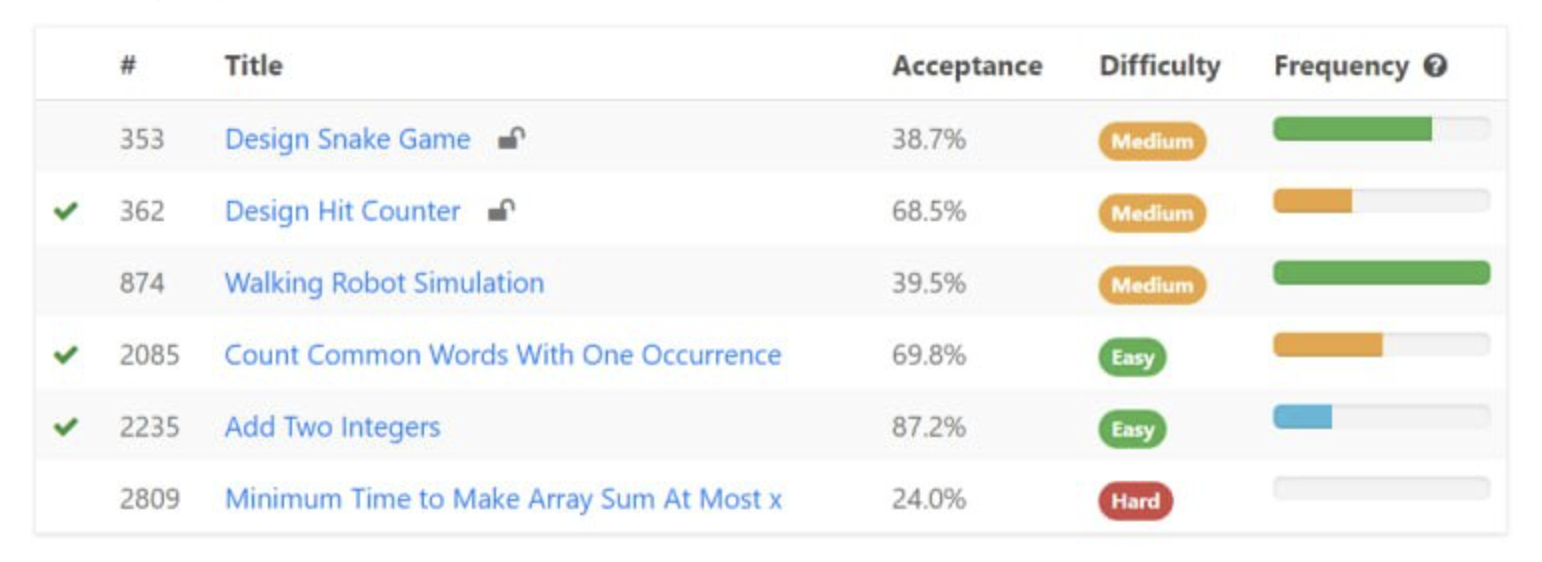Image resolution: width=1542 pixels, height=562 pixels.
Task: Click the green checkmark for problem 2235
Action: pos(66,427)
